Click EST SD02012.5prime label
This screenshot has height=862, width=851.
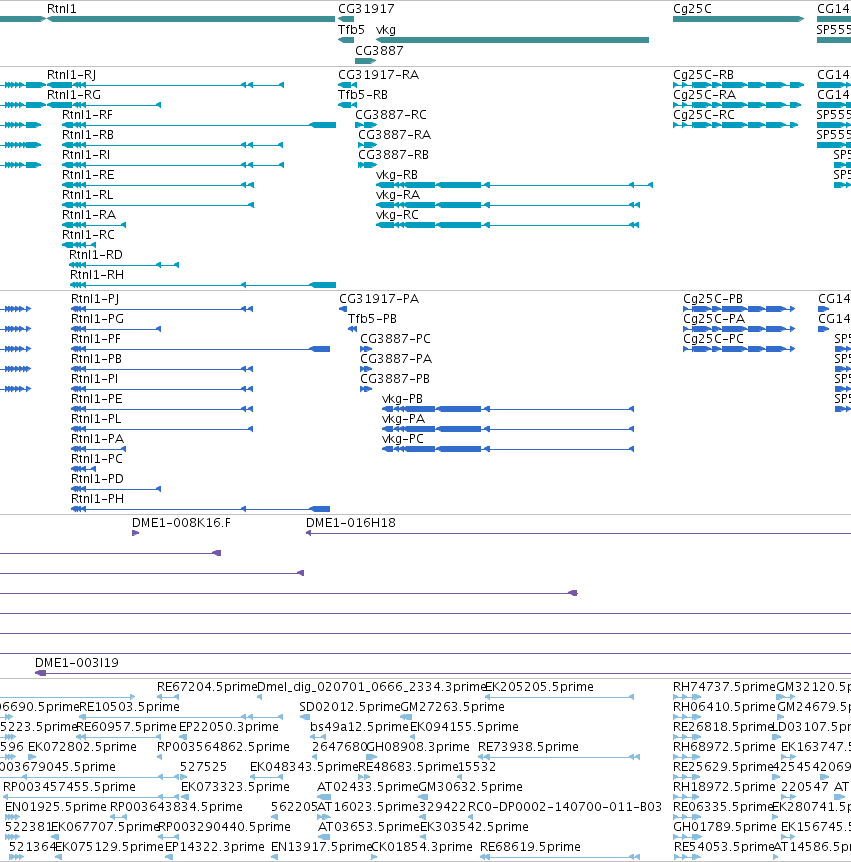(x=350, y=706)
